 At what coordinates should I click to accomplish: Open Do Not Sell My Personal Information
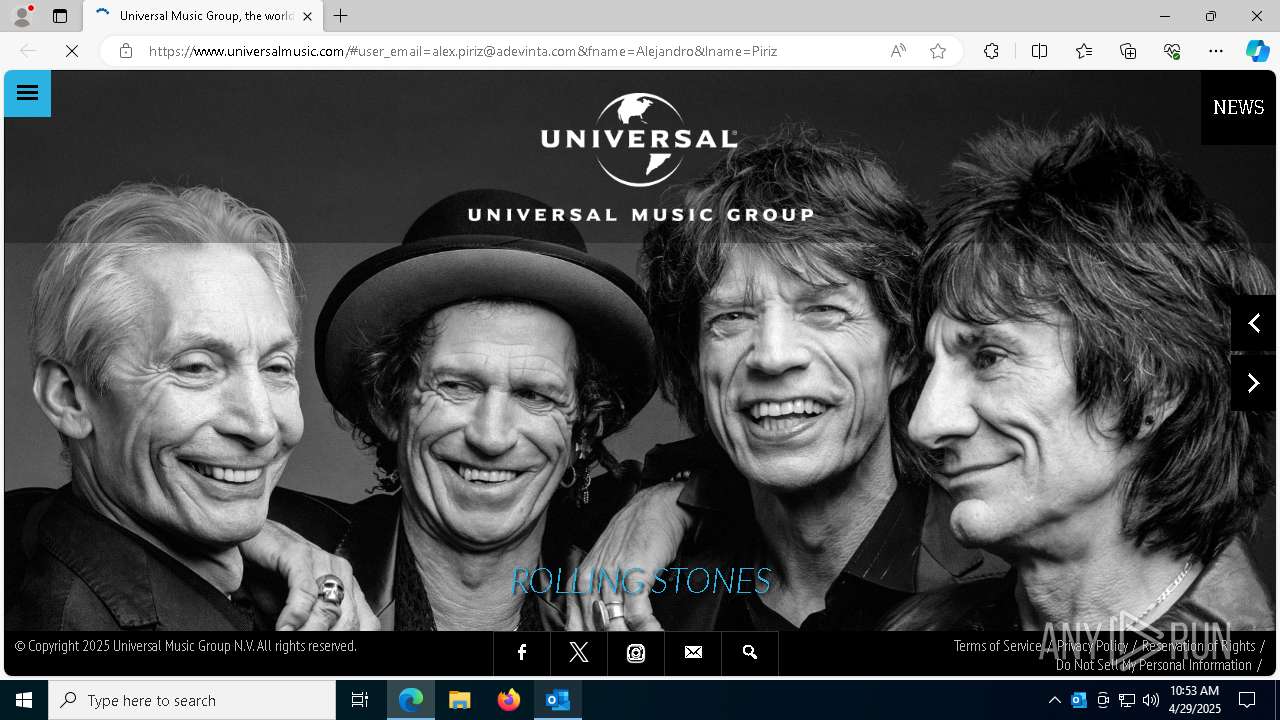[1154, 665]
